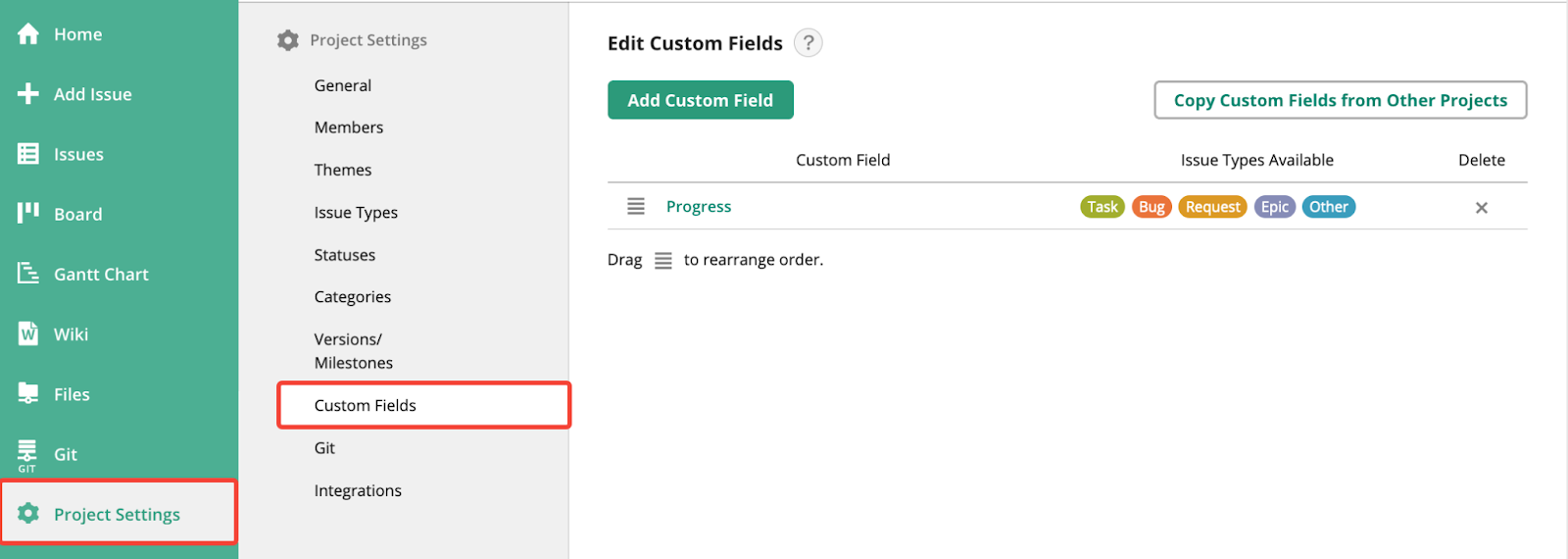Select Members in project settings menu

[348, 127]
